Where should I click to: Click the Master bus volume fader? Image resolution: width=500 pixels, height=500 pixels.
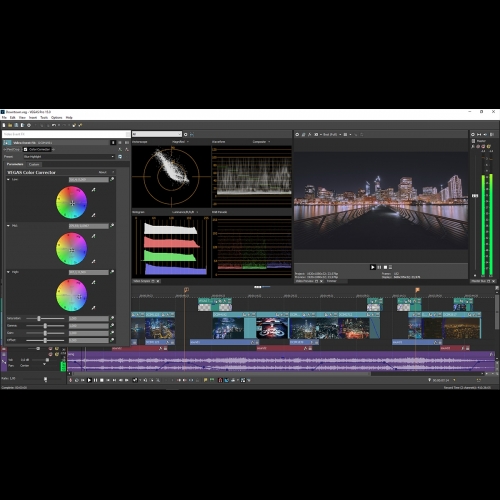pyautogui.click(x=475, y=196)
